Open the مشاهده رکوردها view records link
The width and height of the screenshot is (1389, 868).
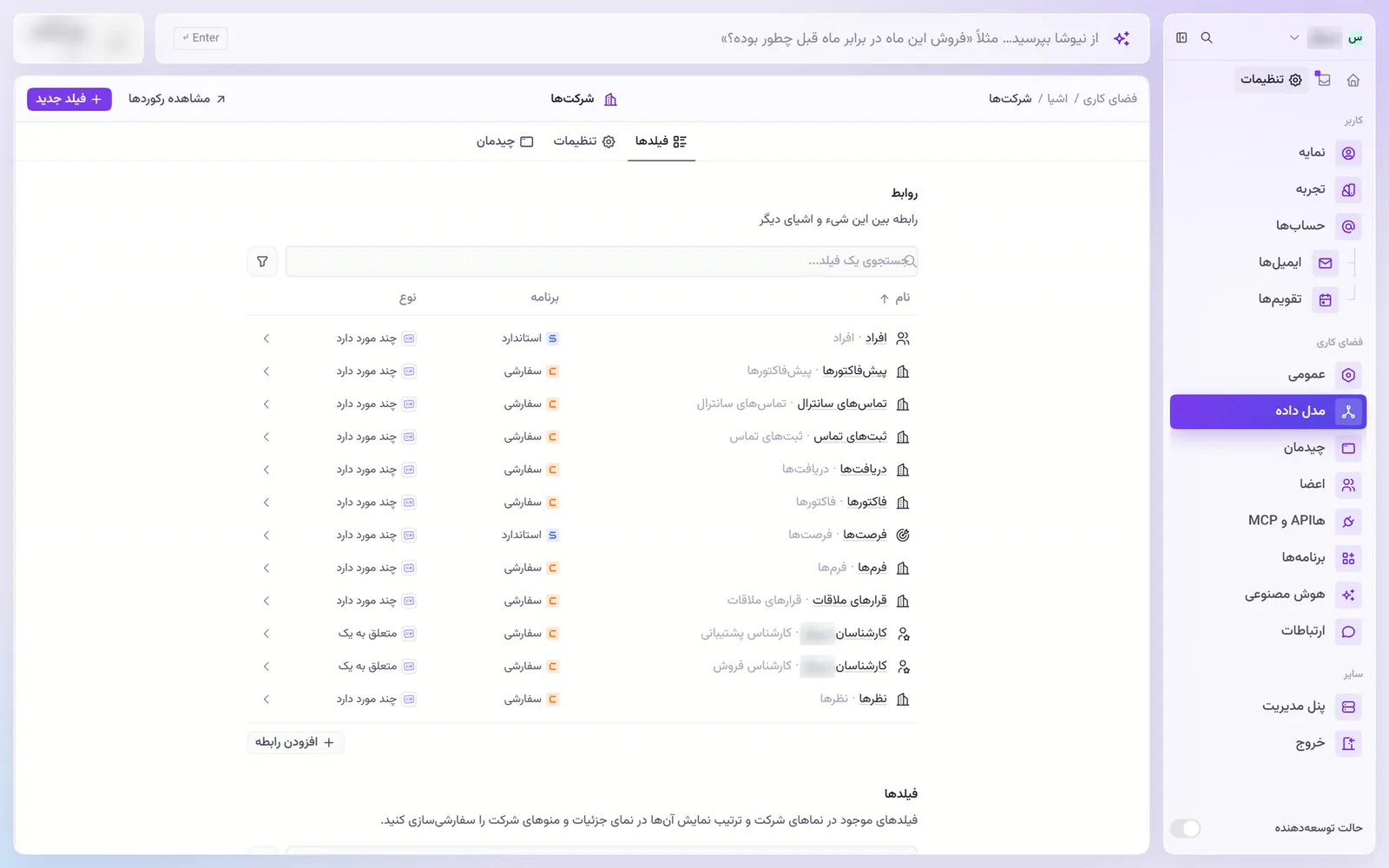coord(177,99)
